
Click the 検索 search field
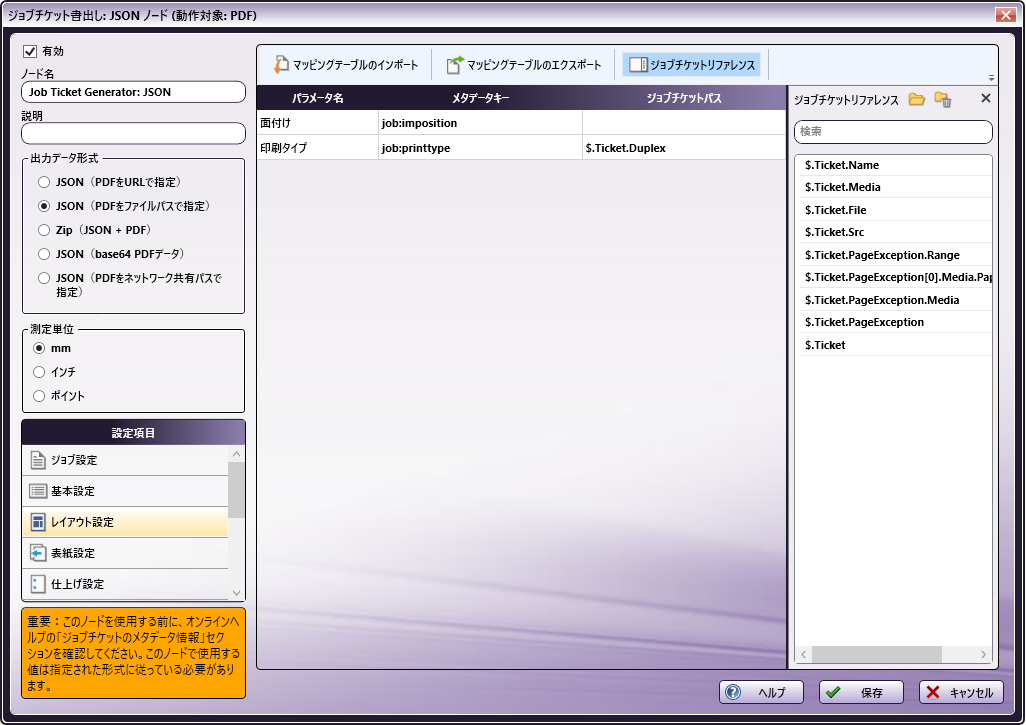point(893,132)
